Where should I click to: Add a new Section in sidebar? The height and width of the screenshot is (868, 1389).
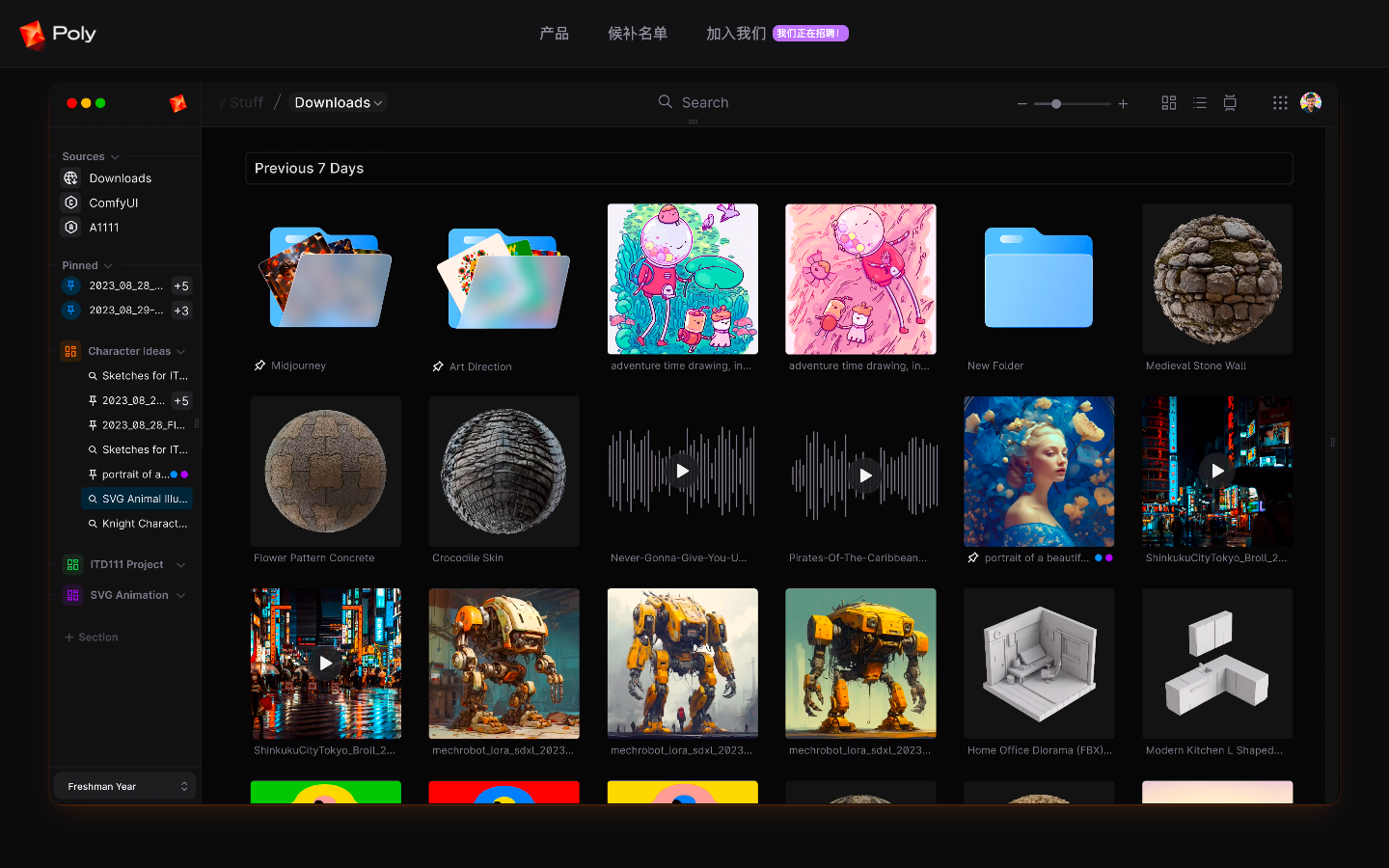92,637
